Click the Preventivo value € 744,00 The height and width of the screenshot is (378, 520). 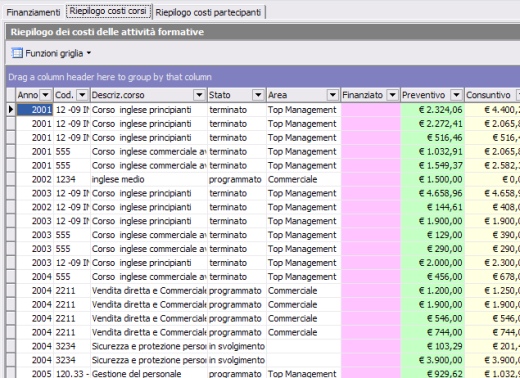pos(433,332)
